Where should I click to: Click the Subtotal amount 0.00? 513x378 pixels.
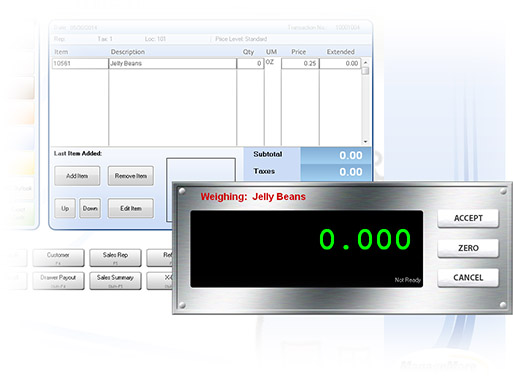click(351, 155)
